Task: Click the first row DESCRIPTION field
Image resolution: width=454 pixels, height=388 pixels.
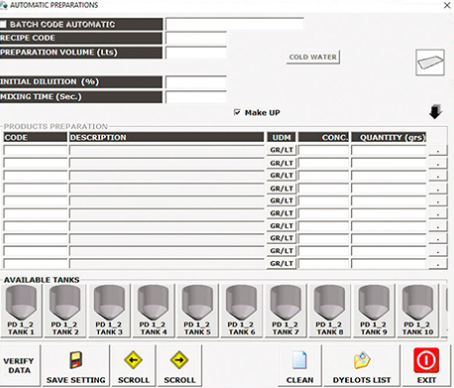Action: [x=167, y=151]
